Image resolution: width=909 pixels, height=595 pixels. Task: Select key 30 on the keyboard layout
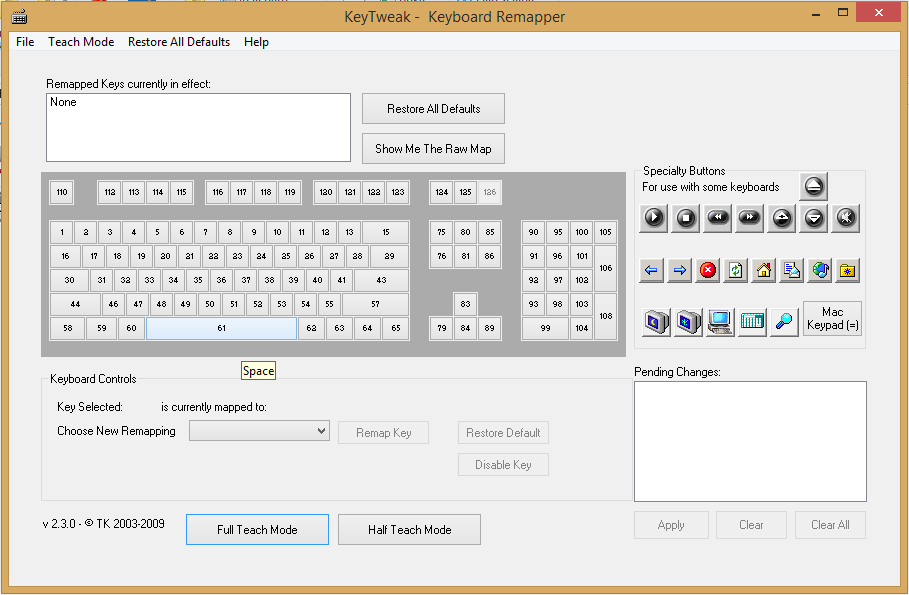[70, 280]
